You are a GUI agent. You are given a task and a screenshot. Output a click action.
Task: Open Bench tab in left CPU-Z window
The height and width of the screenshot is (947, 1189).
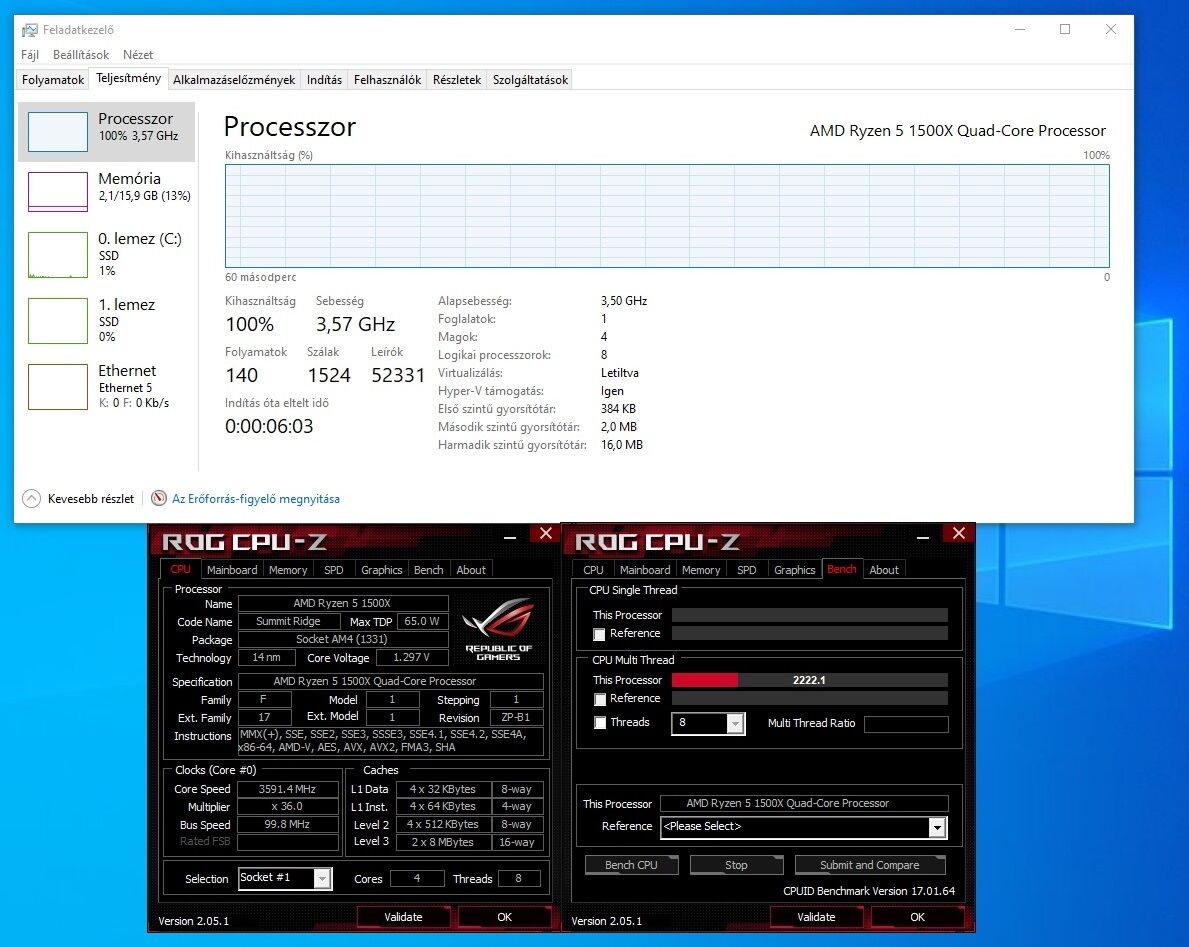pos(428,569)
